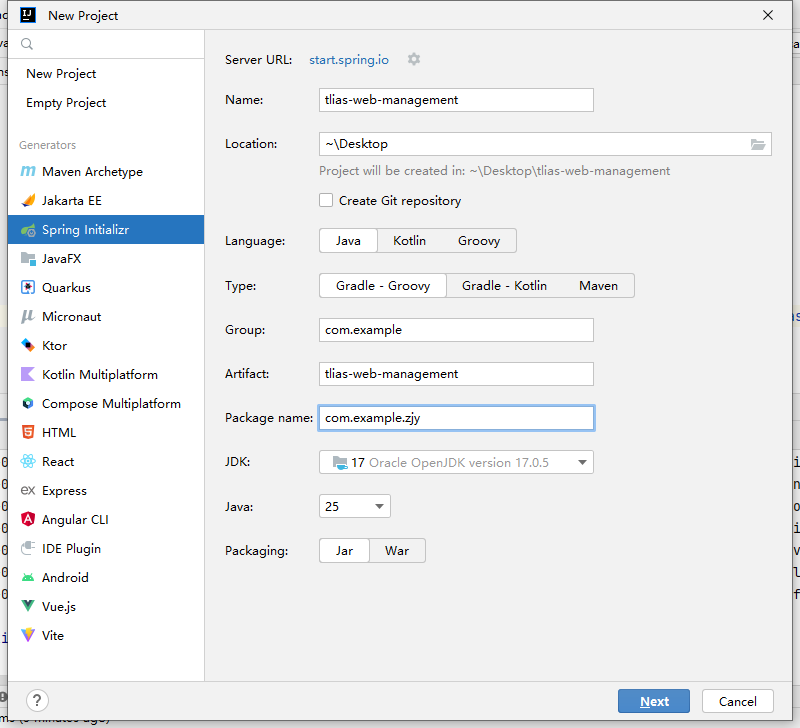Enable Create Git repository checkbox
Screen dimensions: 800x728
pyautogui.click(x=326, y=201)
